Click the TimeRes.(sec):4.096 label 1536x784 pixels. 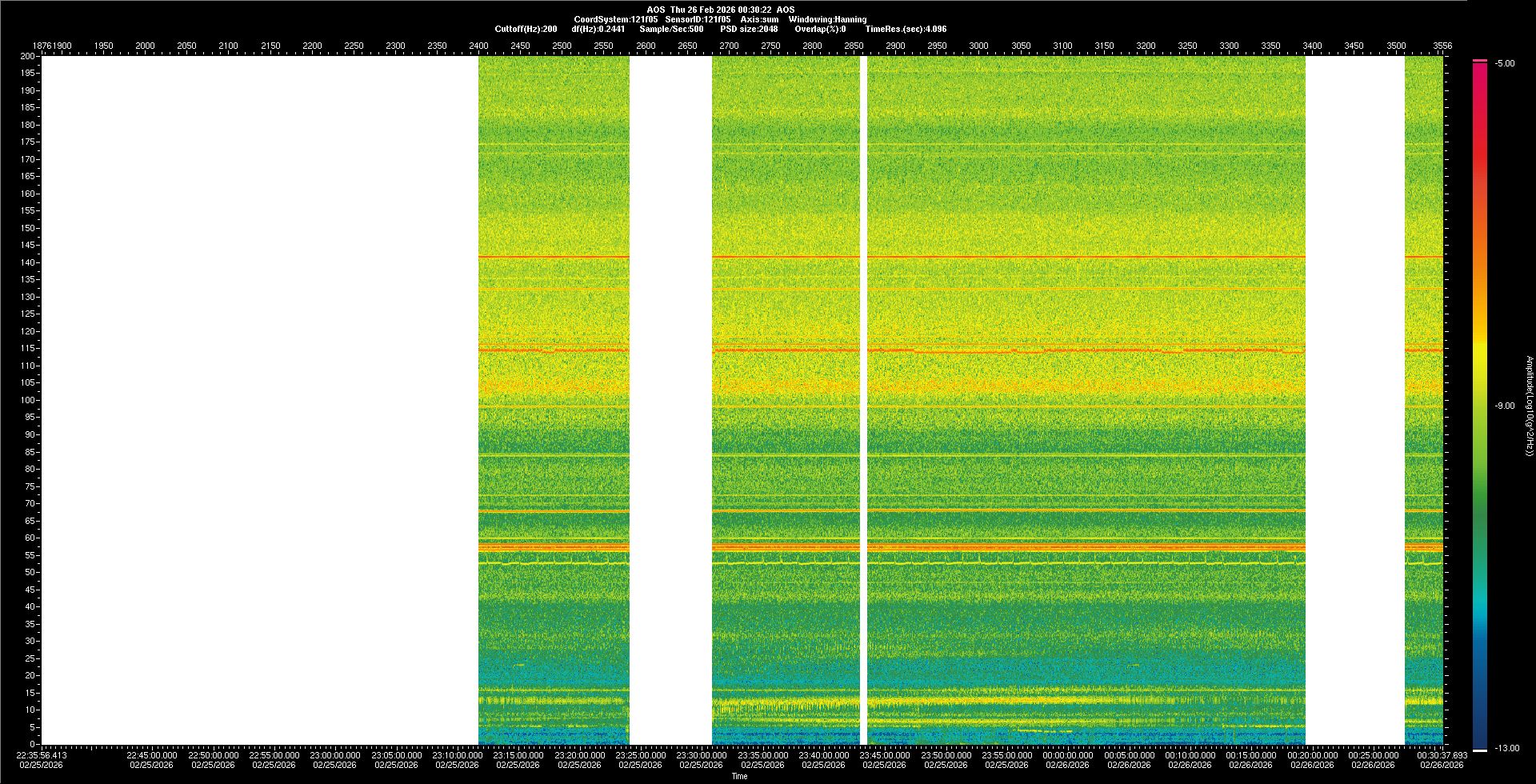(x=906, y=29)
